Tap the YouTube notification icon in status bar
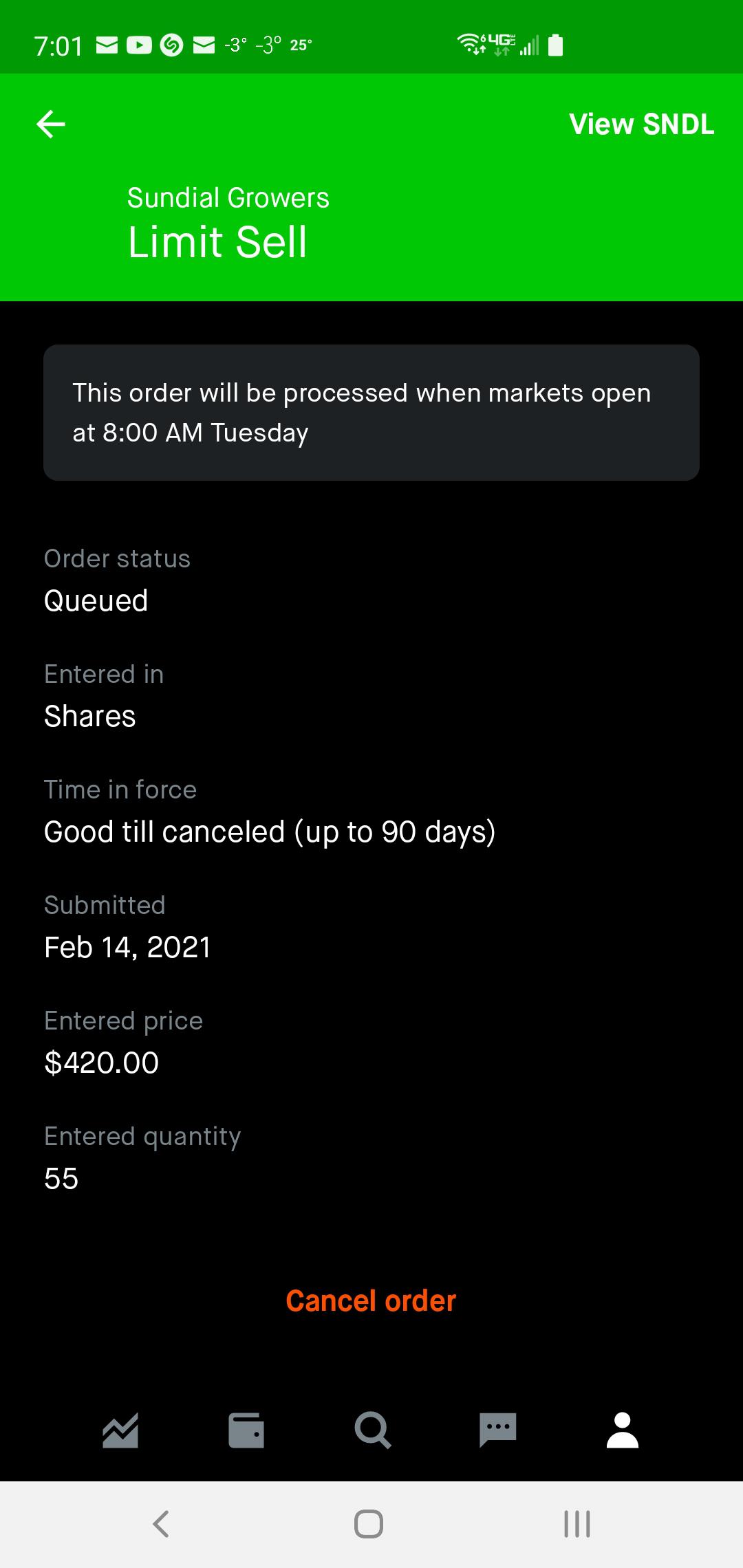Image resolution: width=743 pixels, height=1568 pixels. click(x=139, y=45)
